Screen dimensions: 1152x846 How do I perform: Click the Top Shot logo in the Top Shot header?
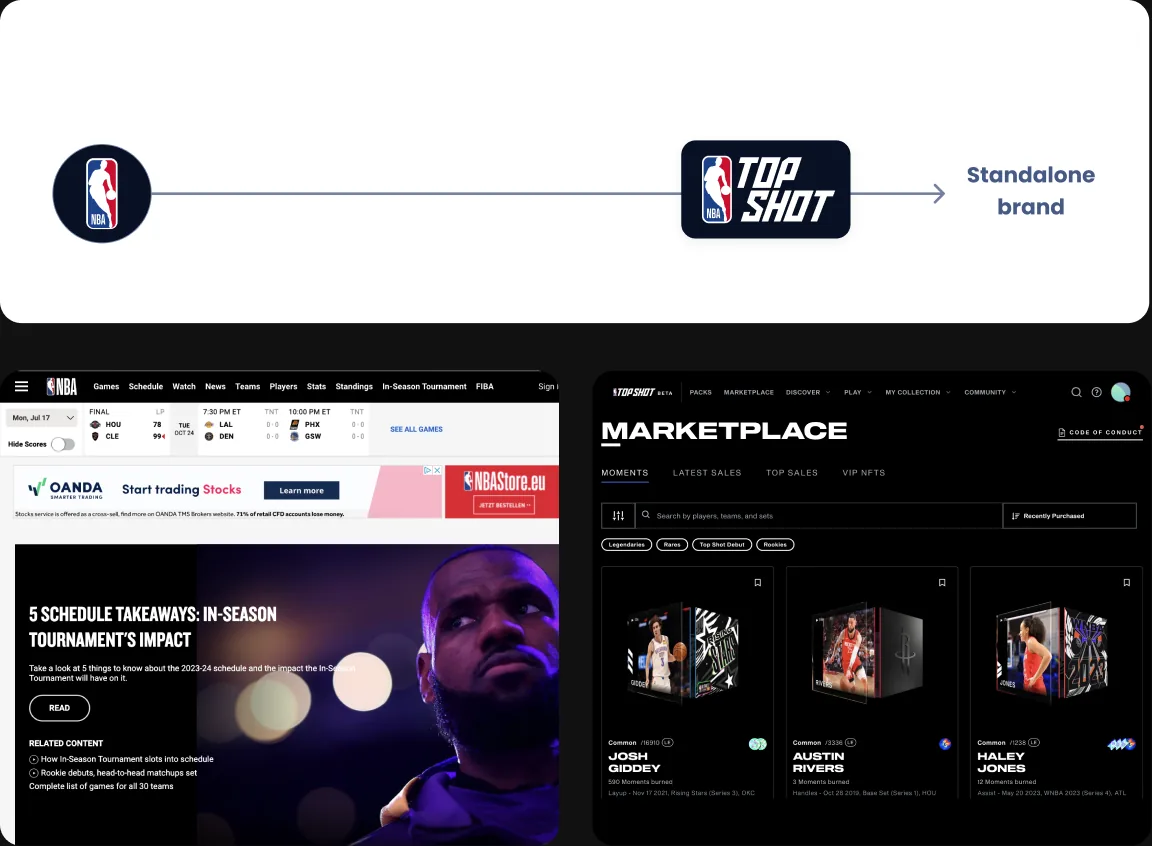pos(642,392)
